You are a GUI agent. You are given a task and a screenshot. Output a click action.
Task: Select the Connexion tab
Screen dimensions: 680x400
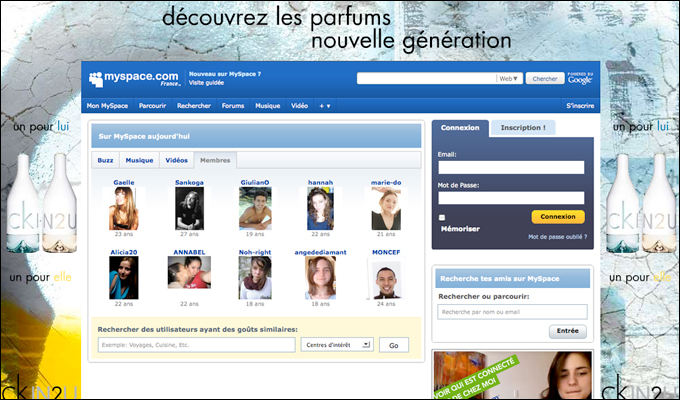[x=460, y=128]
